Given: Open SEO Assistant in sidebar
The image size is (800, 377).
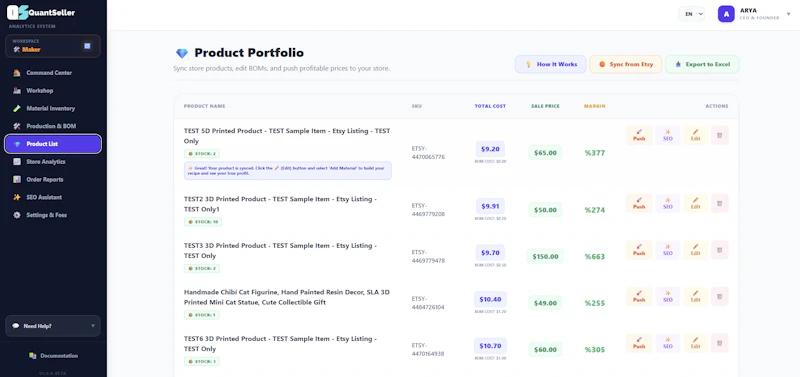Looking at the screenshot, I should point(53,197).
